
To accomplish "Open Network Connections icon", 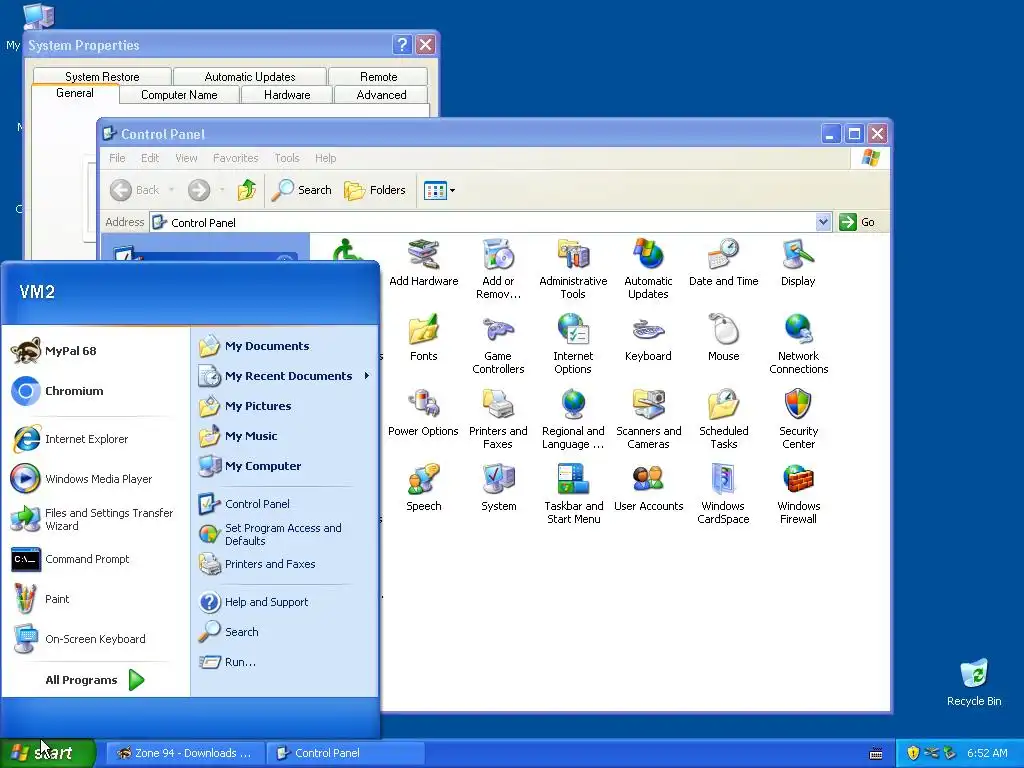I will [x=798, y=344].
